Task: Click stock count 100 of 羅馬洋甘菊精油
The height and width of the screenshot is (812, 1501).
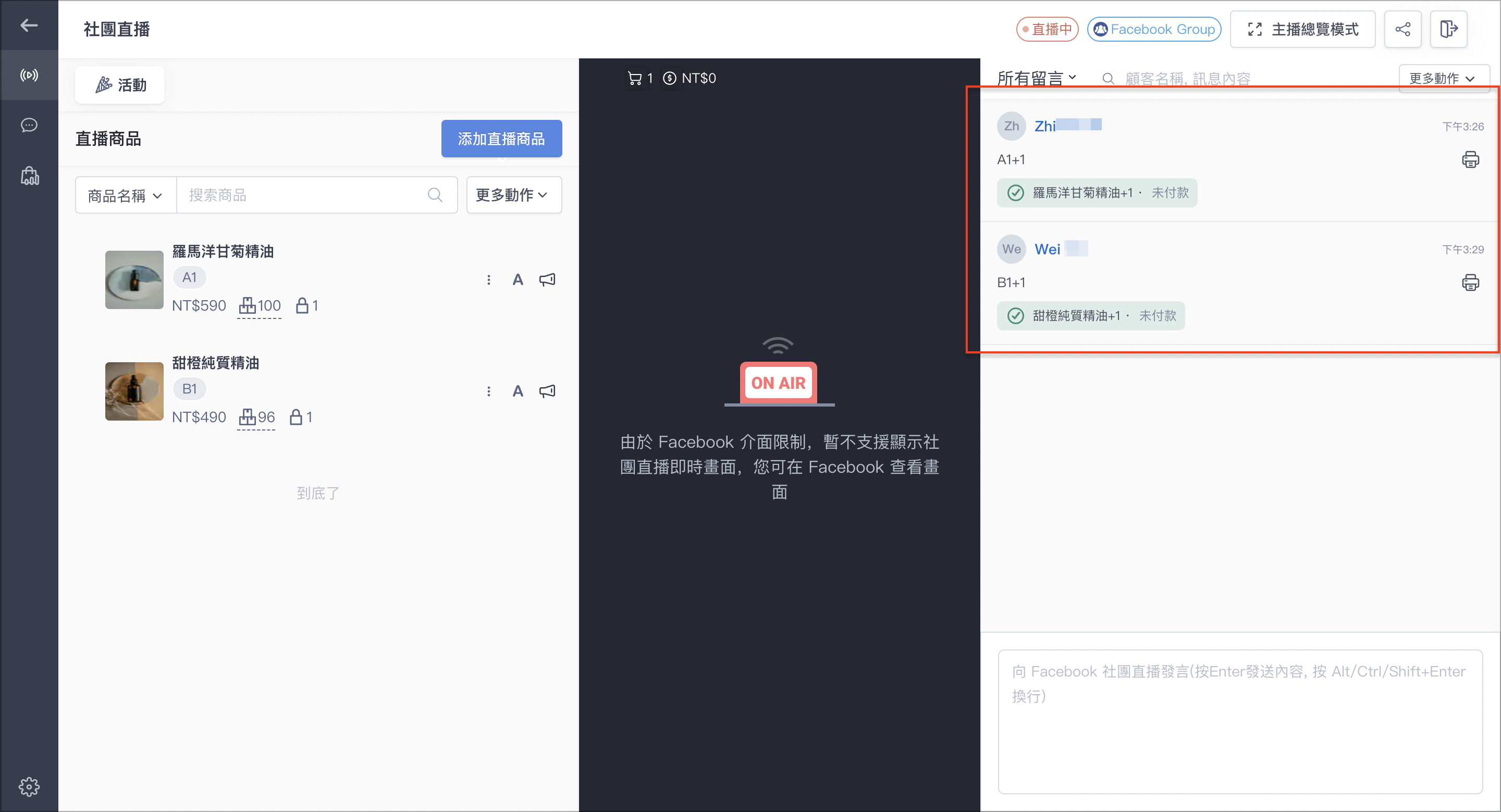Action: [260, 306]
